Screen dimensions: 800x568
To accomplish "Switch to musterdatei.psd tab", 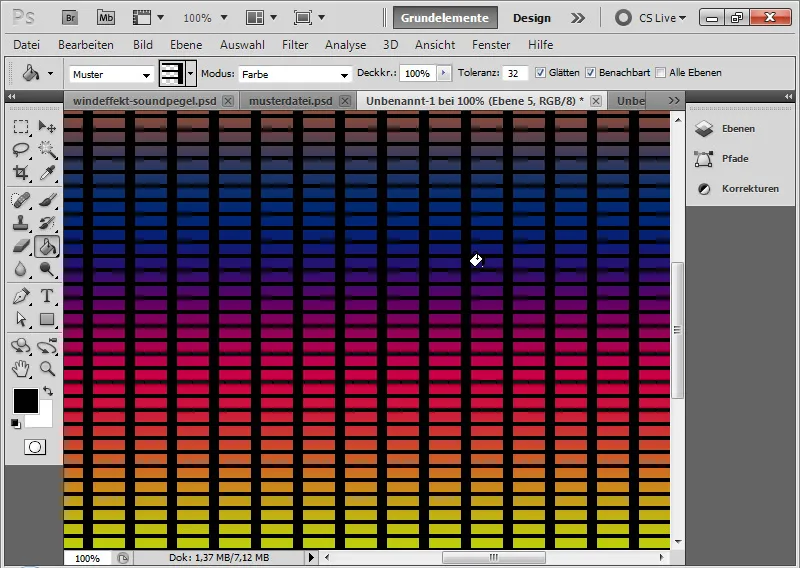I will click(290, 101).
